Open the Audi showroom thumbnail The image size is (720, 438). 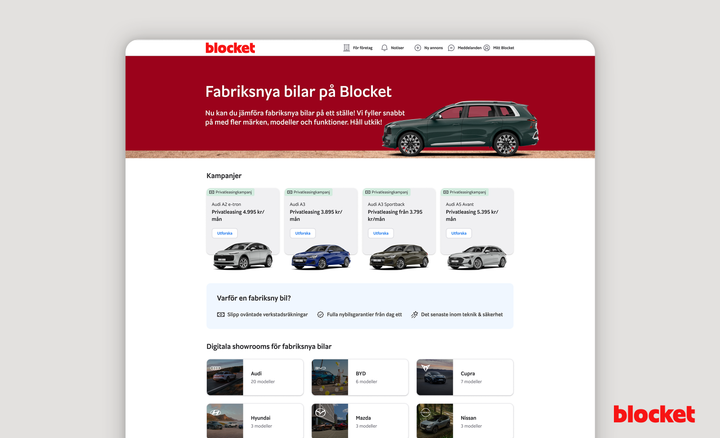click(x=225, y=377)
